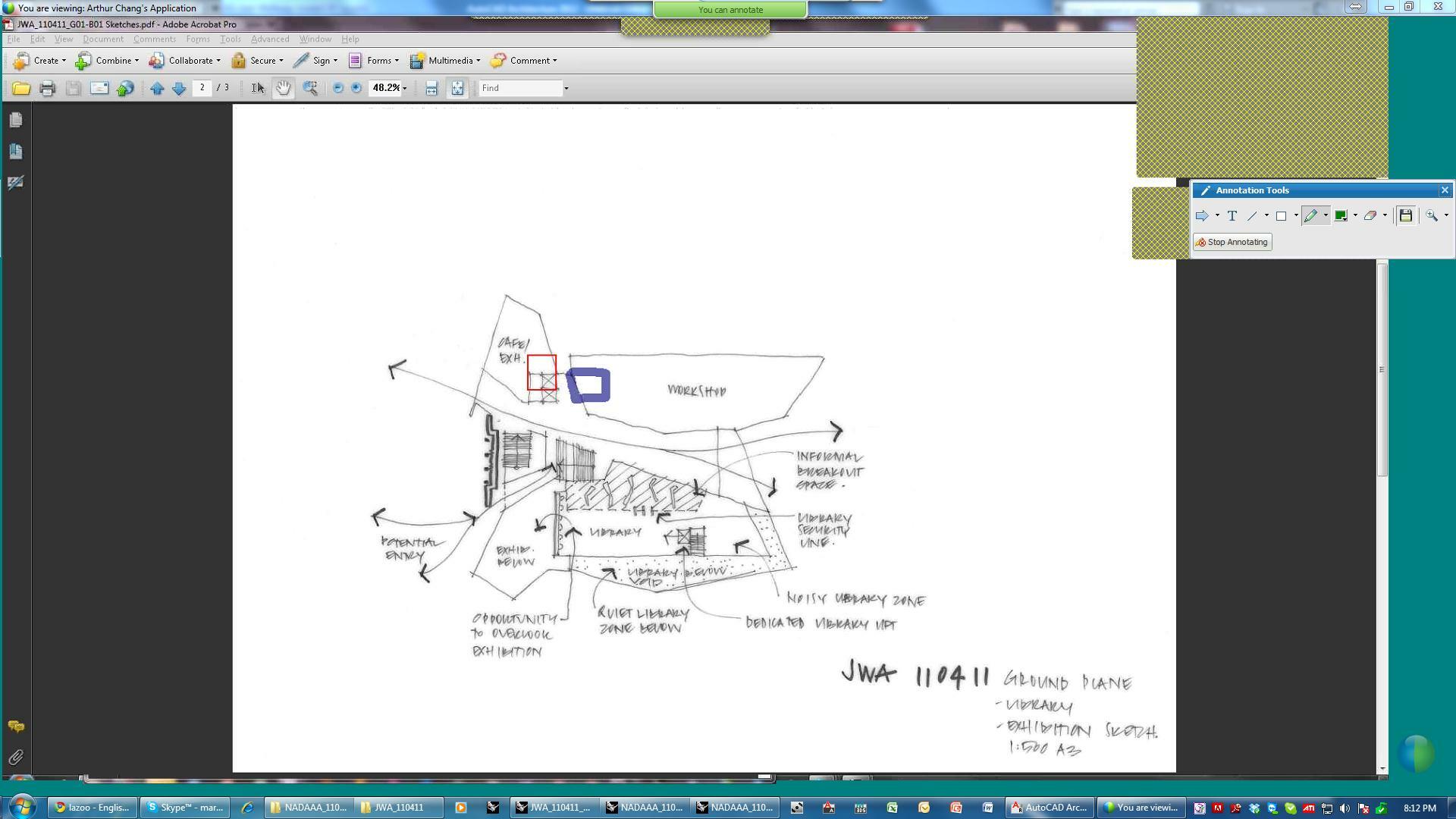Click the annotation magnifier zoom icon
This screenshot has height=819, width=1456.
tap(1432, 216)
